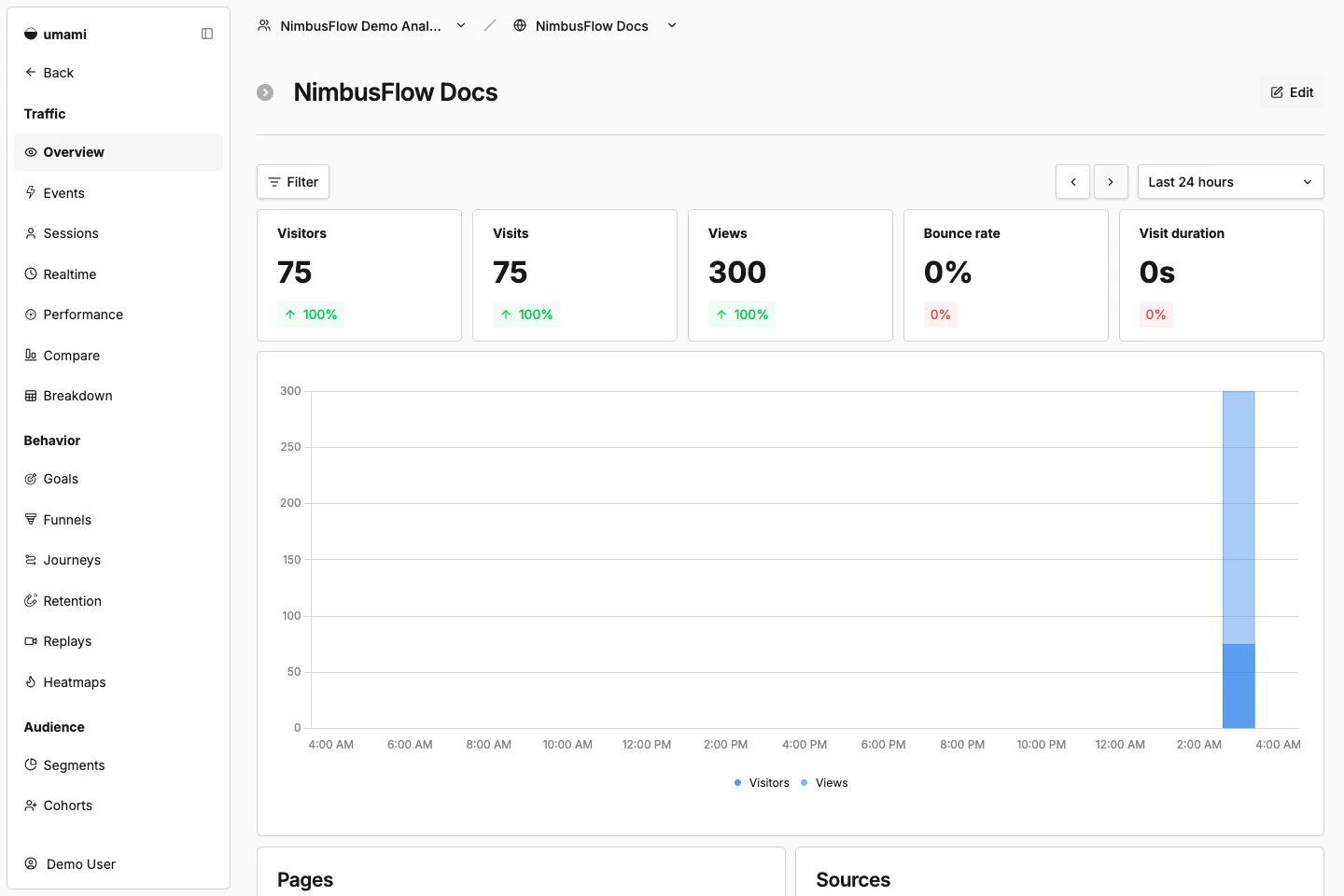
Task: Open the Journeys page
Action: tap(119, 560)
